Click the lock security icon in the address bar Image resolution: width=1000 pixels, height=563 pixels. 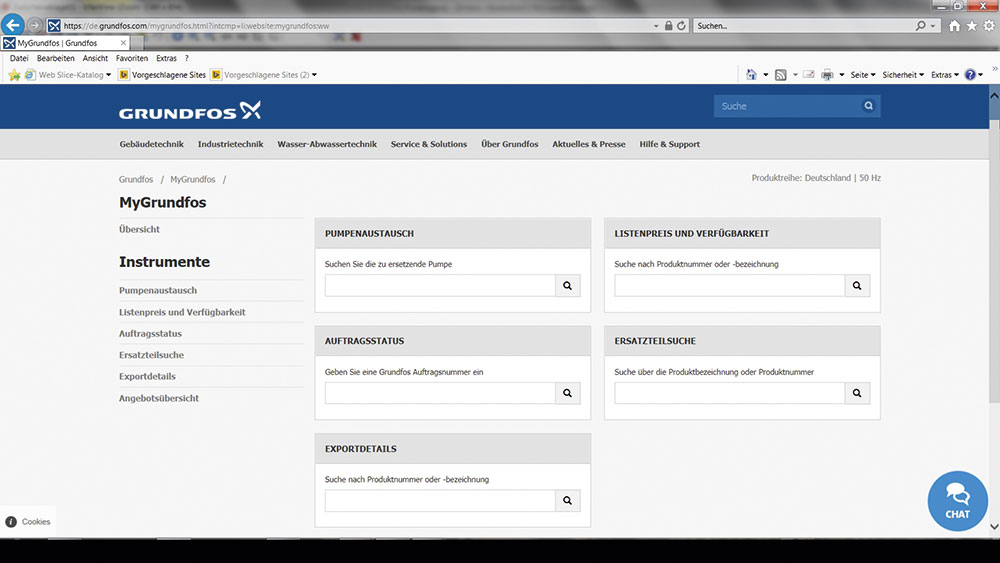point(668,26)
